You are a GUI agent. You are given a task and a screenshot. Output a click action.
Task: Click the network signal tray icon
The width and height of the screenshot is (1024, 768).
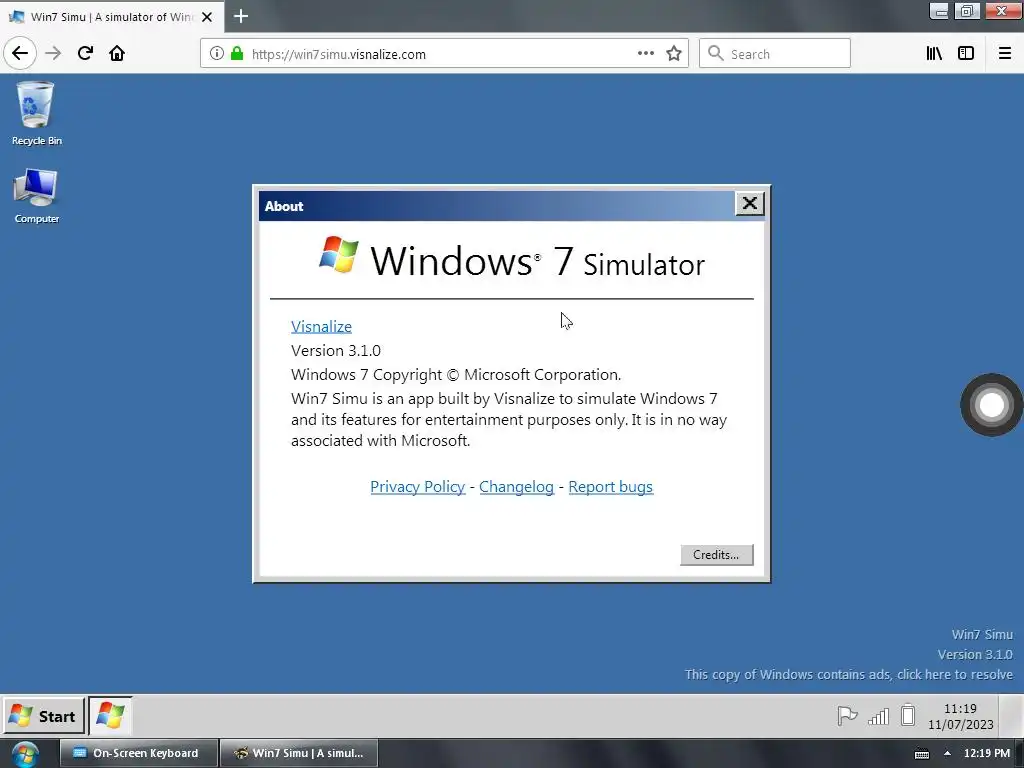point(878,716)
